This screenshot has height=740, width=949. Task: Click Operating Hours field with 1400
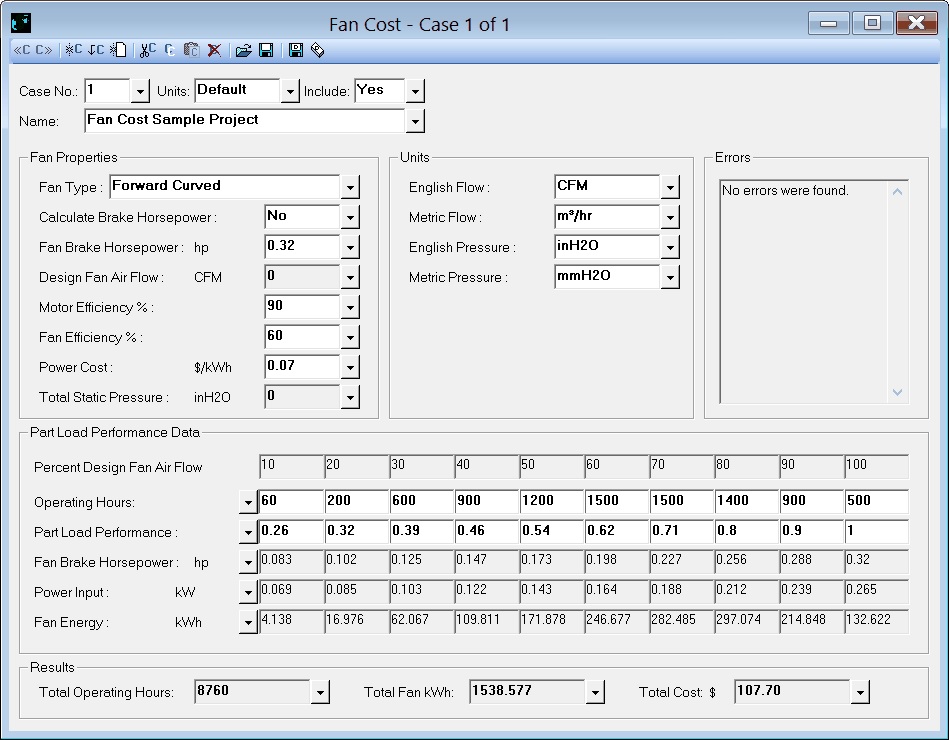(x=747, y=502)
